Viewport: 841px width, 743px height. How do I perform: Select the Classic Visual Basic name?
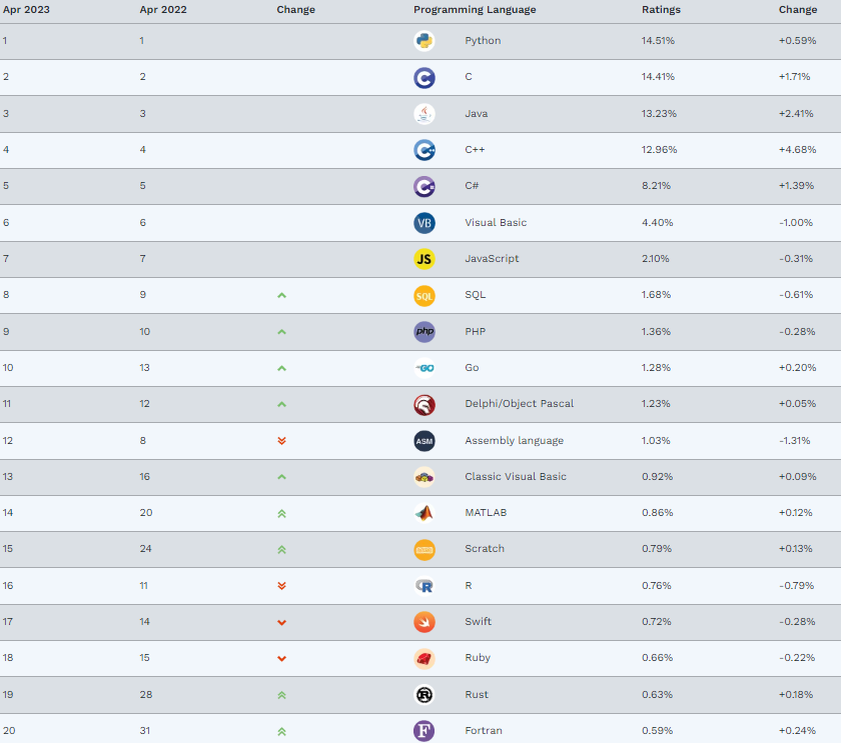tap(515, 476)
